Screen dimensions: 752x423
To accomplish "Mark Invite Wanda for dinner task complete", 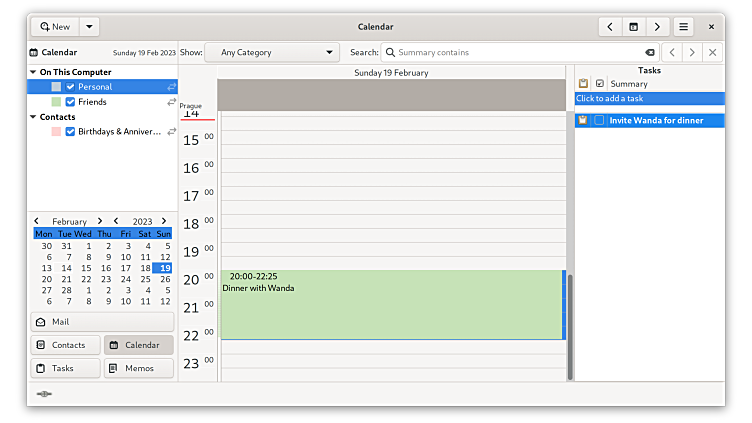I will 599,120.
